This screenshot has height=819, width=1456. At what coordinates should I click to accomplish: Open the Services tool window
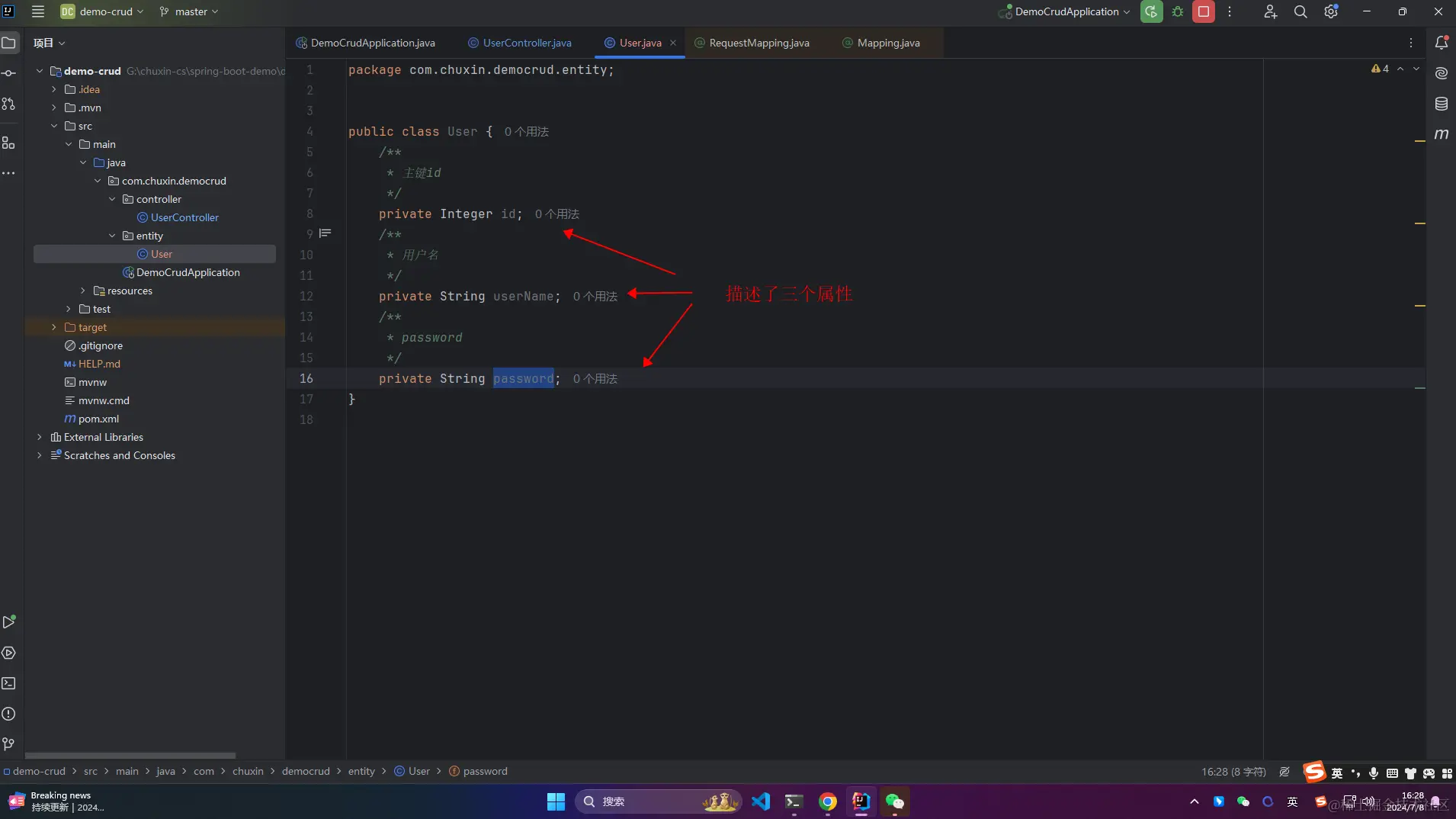tap(9, 653)
